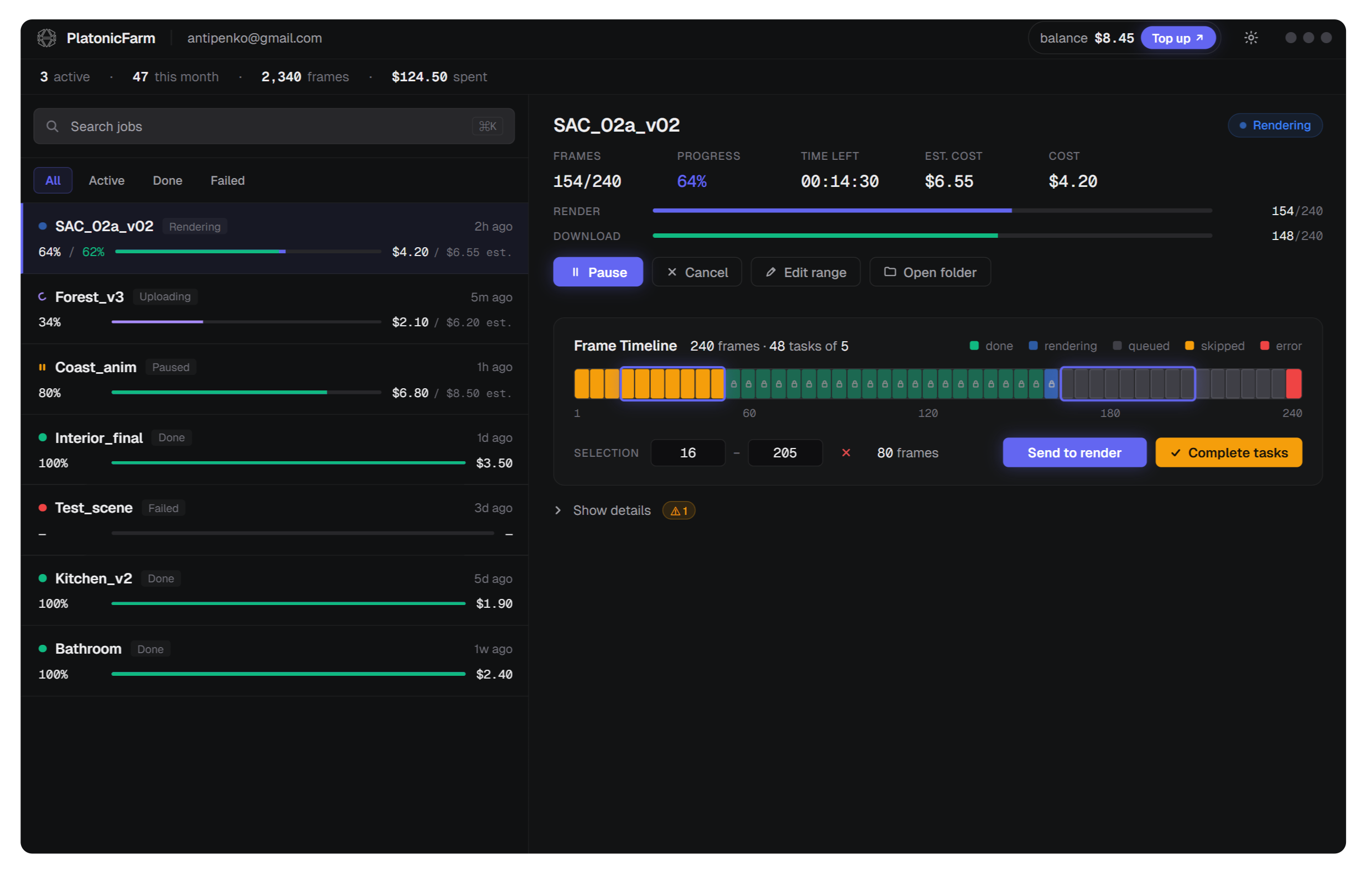The height and width of the screenshot is (876, 1372).
Task: Click the skipped legend entry
Action: 1215,346
